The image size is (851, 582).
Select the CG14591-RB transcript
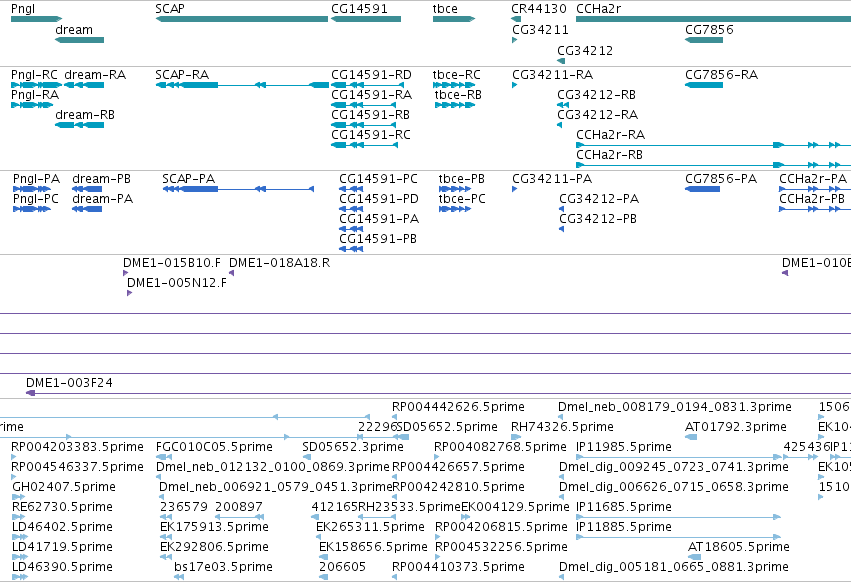(x=364, y=125)
